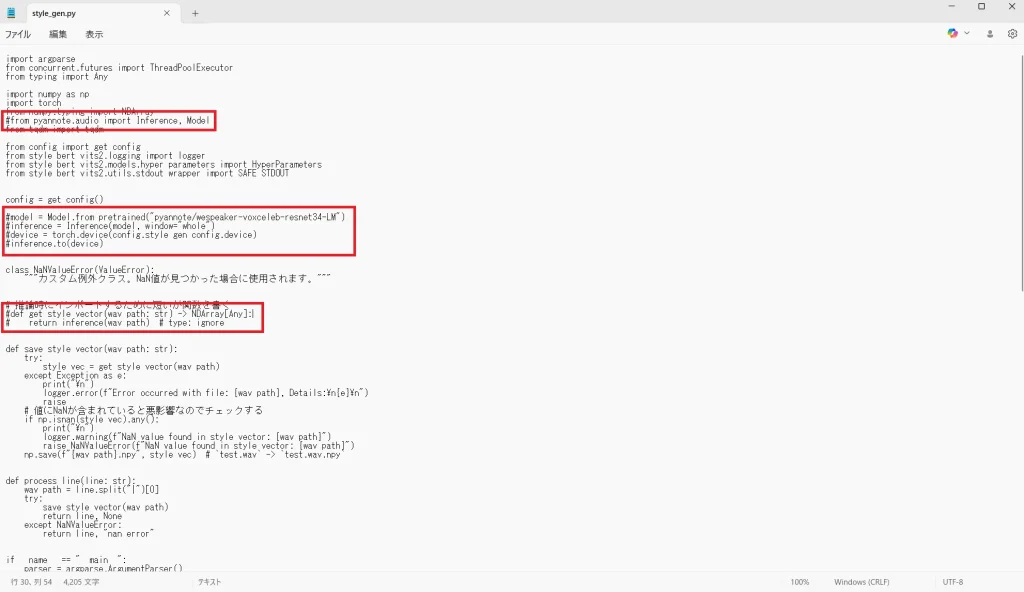Click the Windows (CRLF) line ending indicator
Screen dimensions: 1024x592
click(x=862, y=582)
